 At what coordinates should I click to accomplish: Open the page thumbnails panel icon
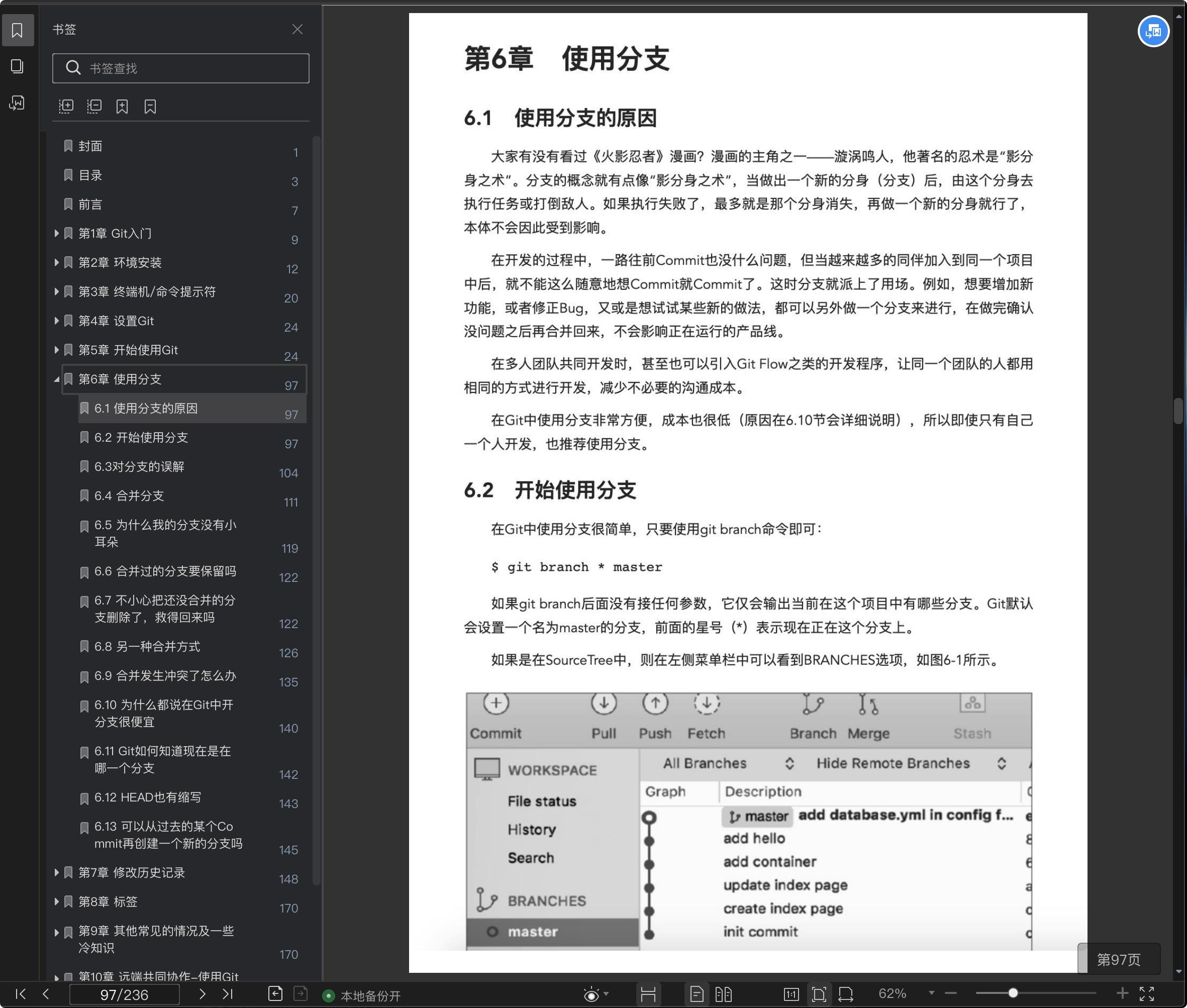click(18, 66)
